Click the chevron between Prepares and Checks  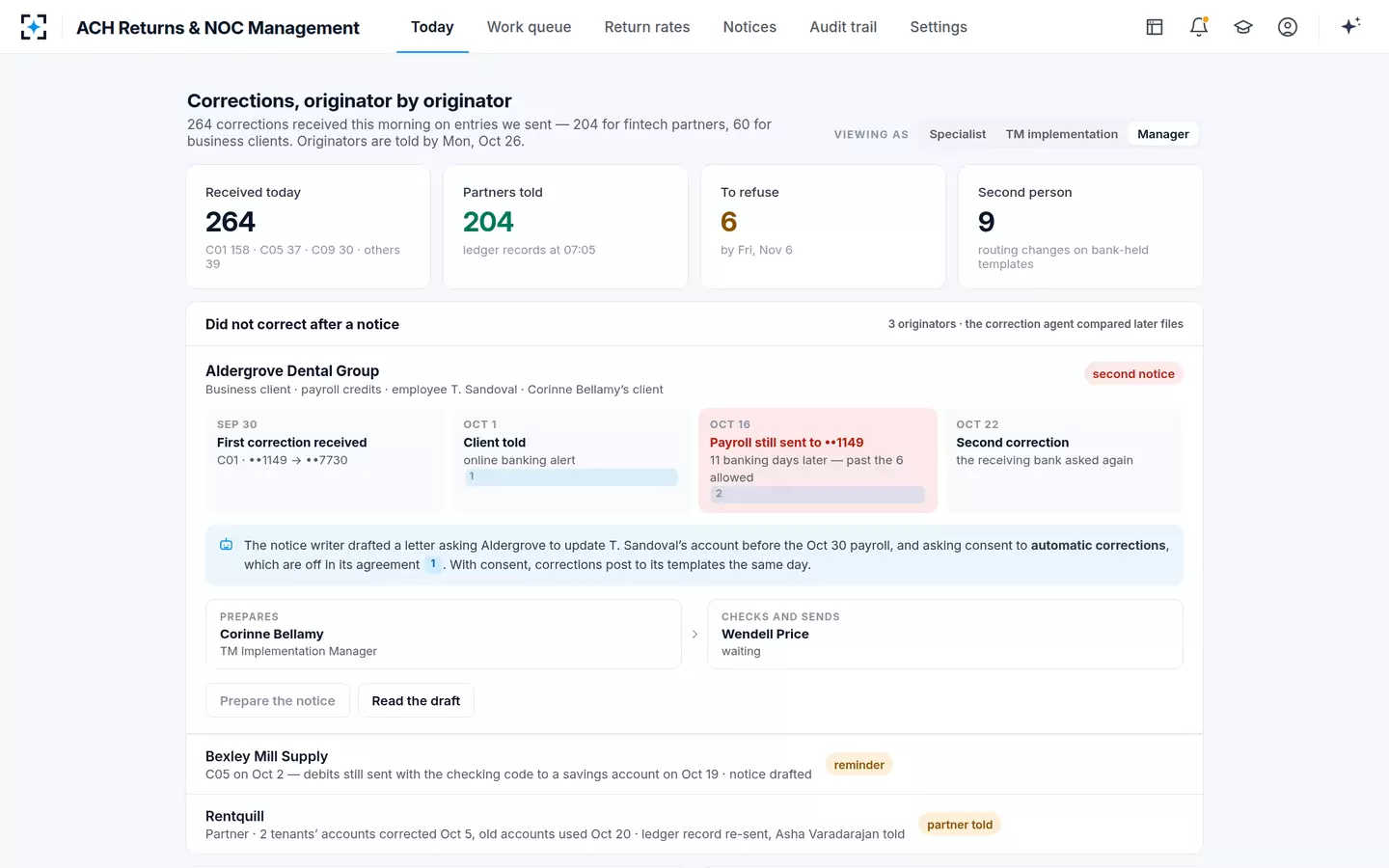pos(694,634)
